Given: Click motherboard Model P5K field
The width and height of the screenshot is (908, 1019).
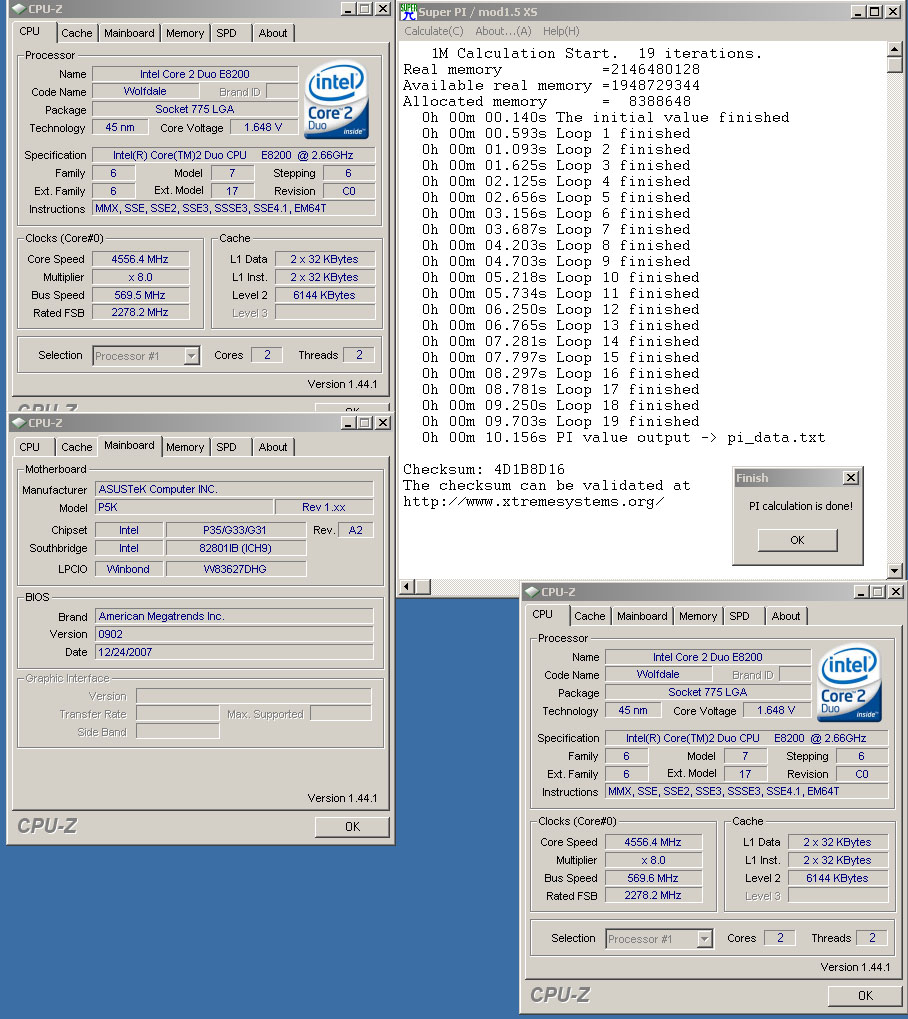Looking at the screenshot, I should click(x=184, y=508).
